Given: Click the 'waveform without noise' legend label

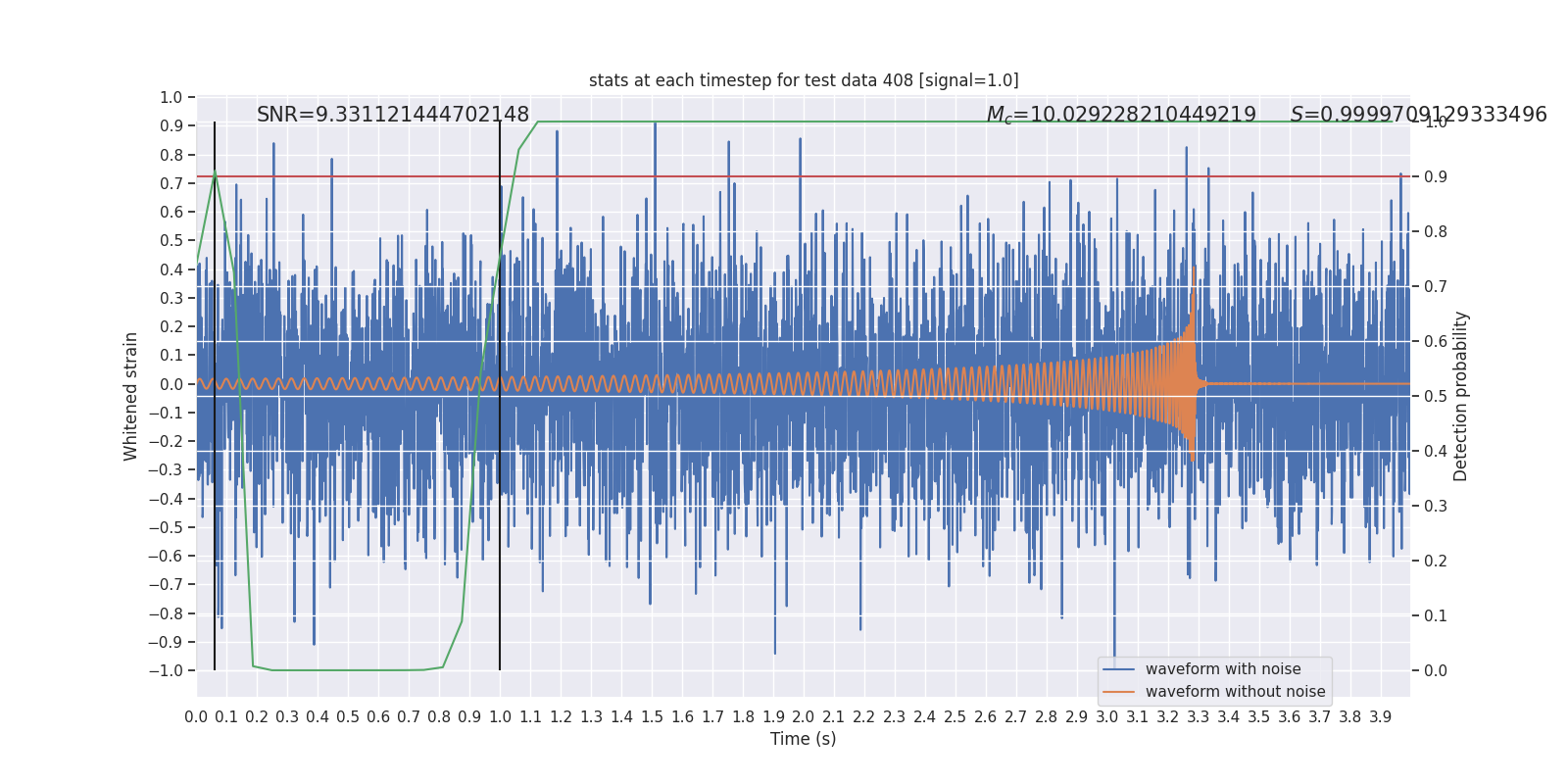Looking at the screenshot, I should 1235,692.
